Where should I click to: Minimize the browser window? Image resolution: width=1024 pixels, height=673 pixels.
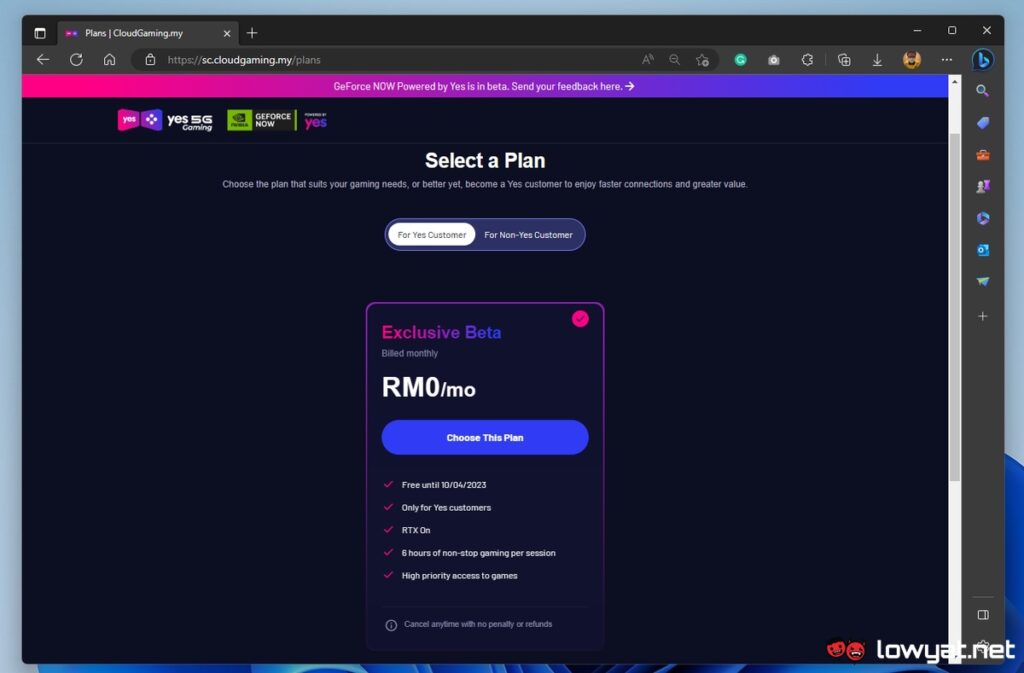(917, 31)
